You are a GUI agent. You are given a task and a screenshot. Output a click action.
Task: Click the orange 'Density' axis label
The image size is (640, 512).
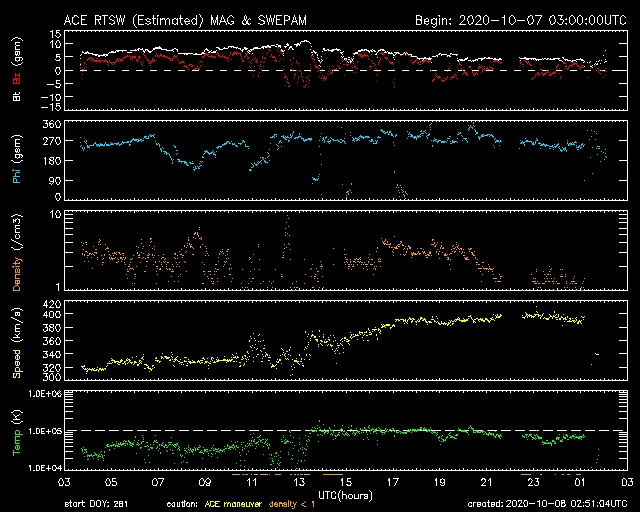[x=17, y=274]
